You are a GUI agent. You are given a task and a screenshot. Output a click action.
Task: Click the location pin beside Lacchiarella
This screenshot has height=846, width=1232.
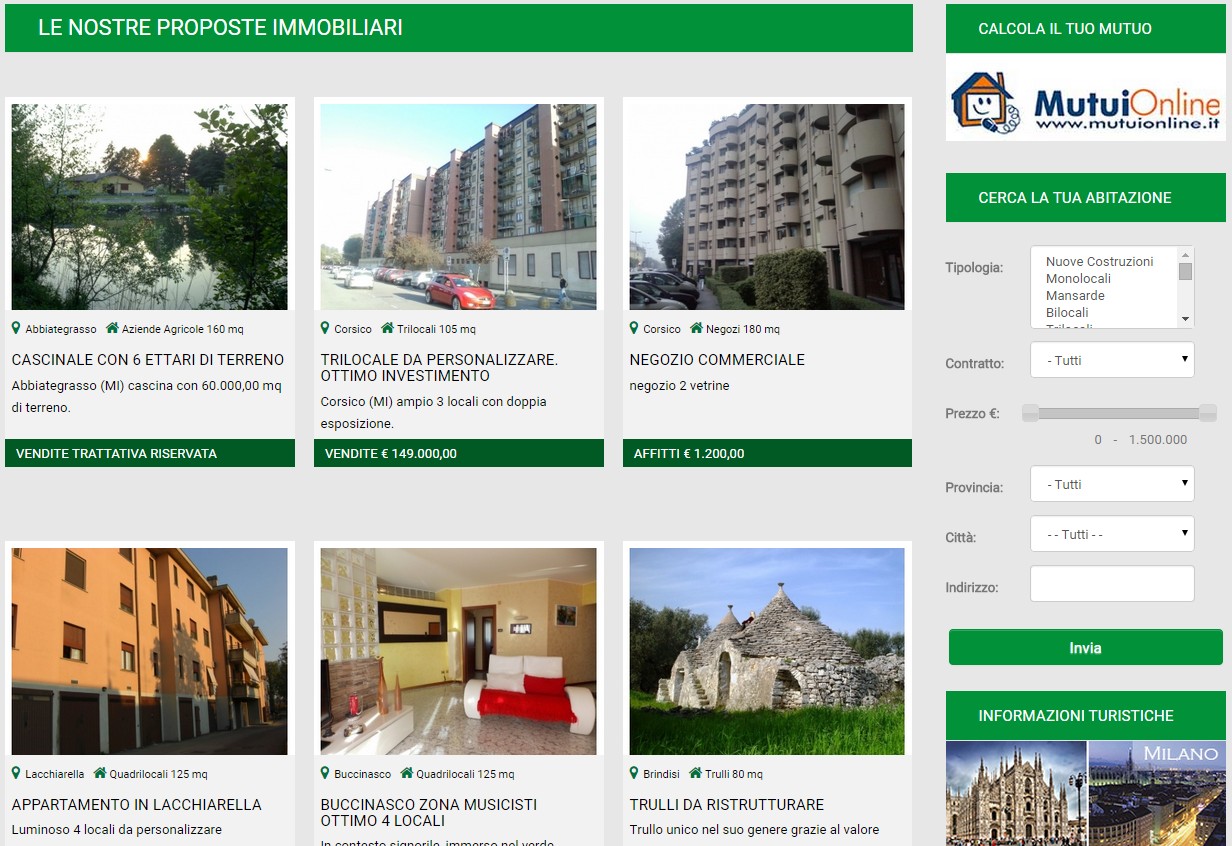16,773
